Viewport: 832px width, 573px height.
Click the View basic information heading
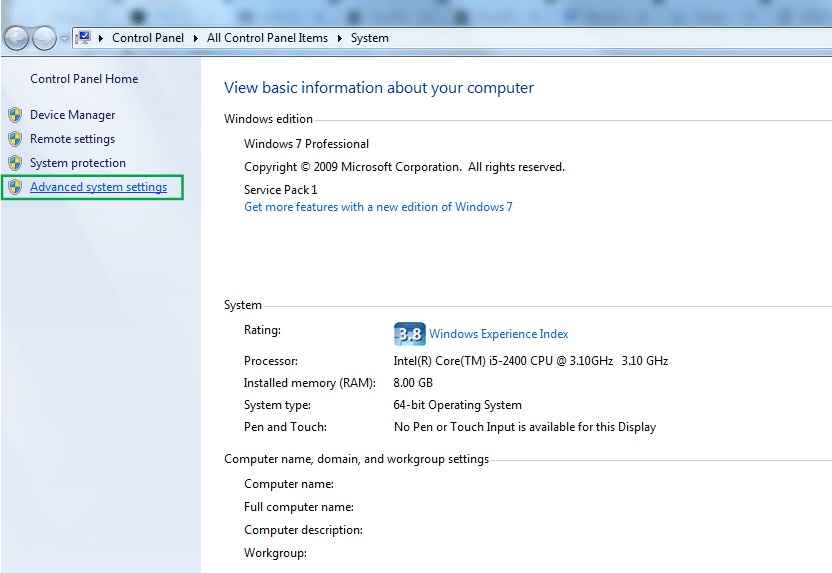click(x=379, y=88)
